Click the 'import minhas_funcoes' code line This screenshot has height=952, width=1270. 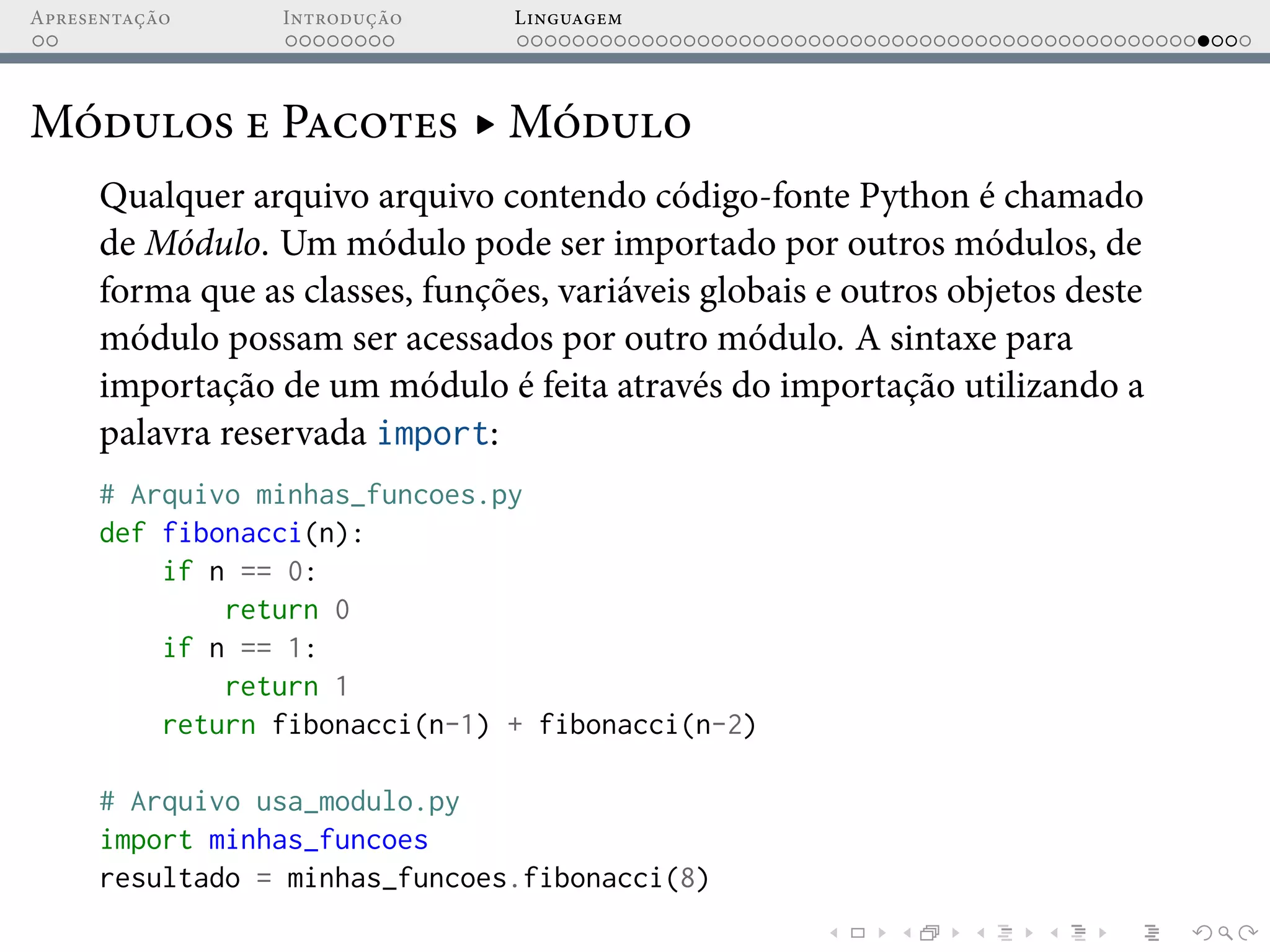[264, 840]
